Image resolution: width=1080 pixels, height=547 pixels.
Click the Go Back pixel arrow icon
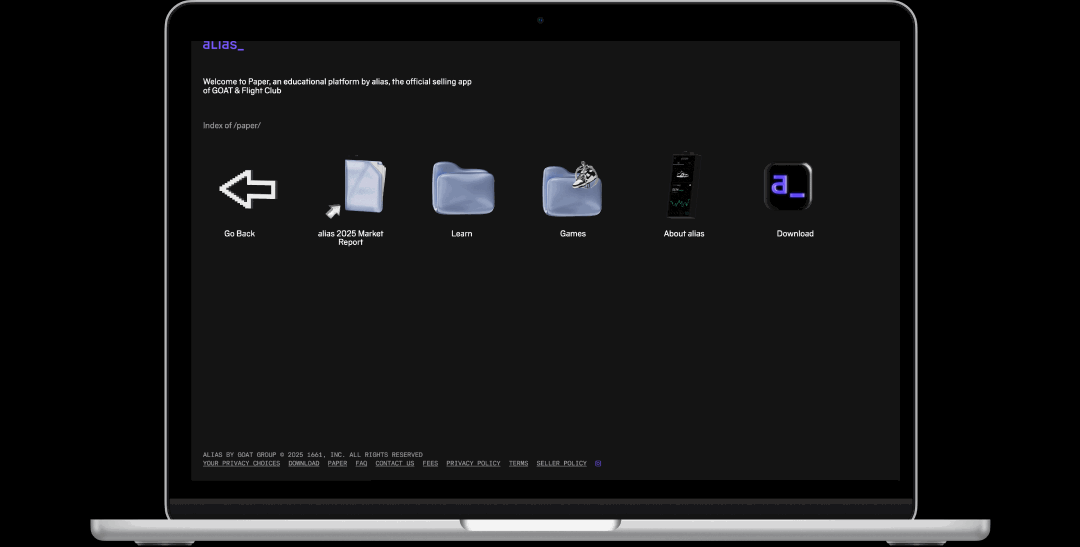pyautogui.click(x=247, y=188)
